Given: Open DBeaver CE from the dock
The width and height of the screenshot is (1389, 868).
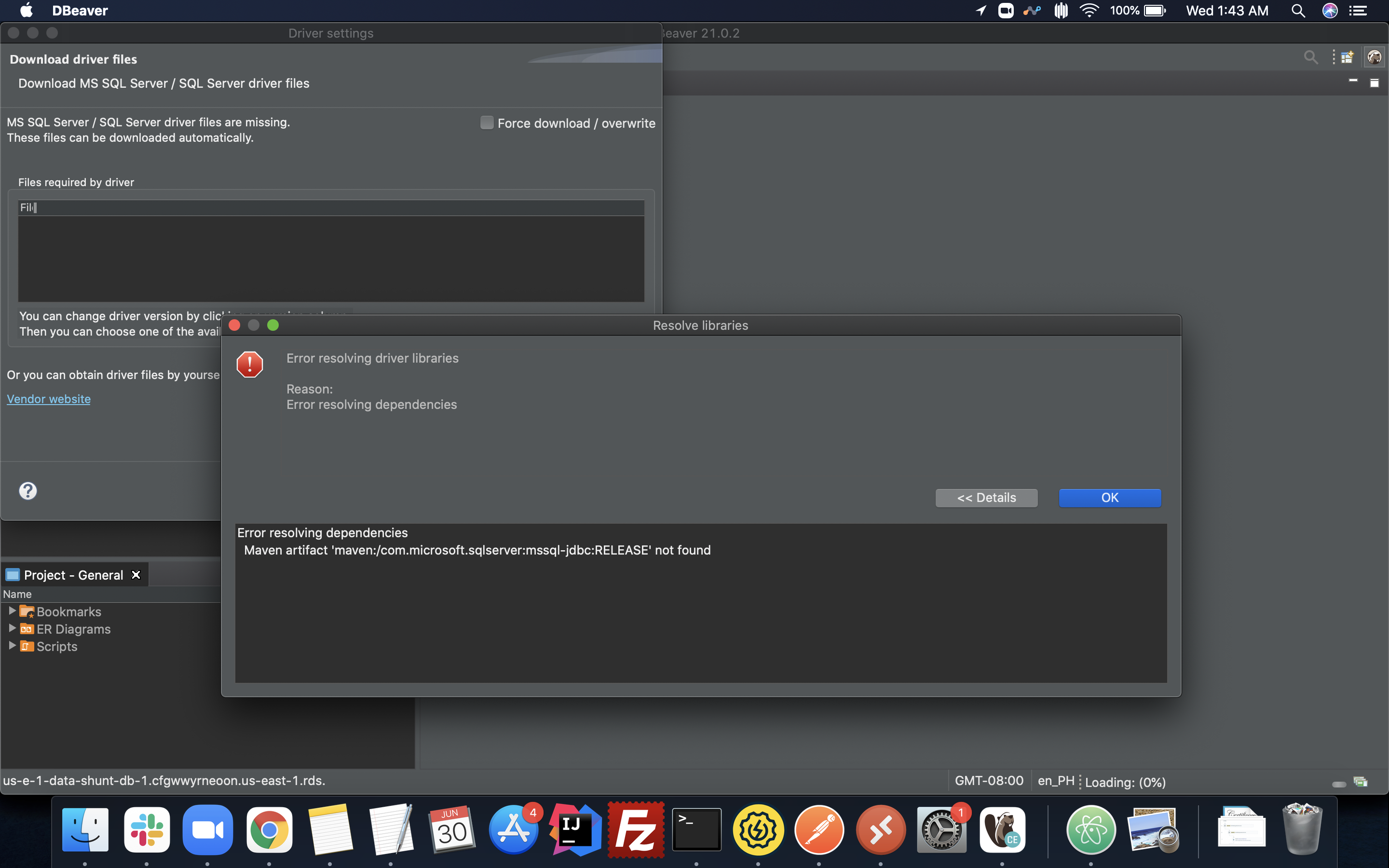Looking at the screenshot, I should click(1002, 829).
